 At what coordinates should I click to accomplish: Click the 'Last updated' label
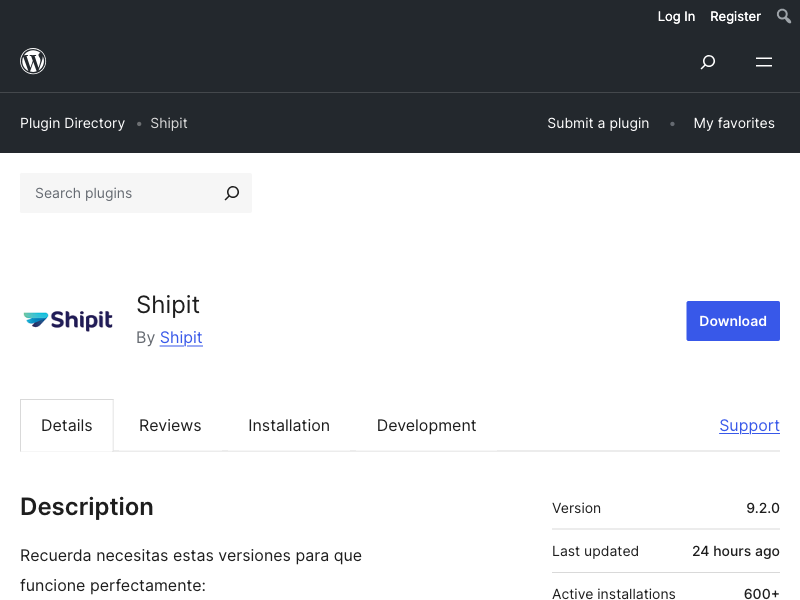595,551
